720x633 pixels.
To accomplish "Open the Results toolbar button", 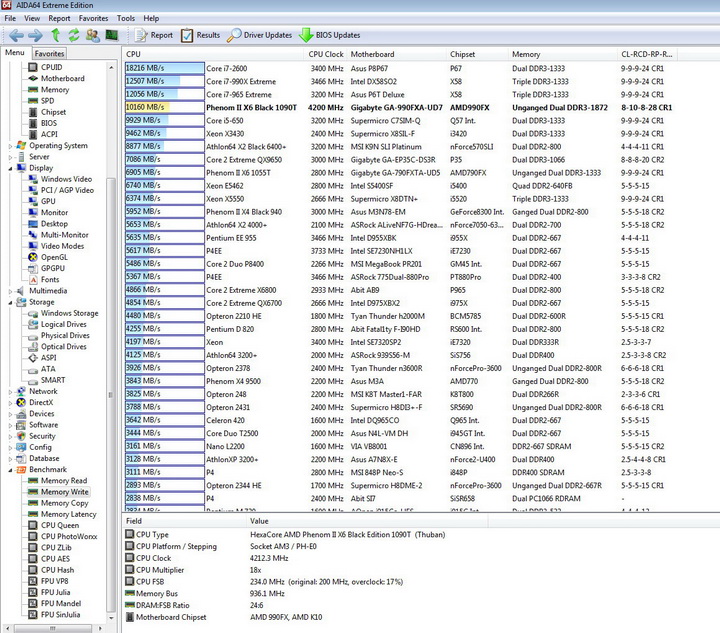I will (201, 35).
